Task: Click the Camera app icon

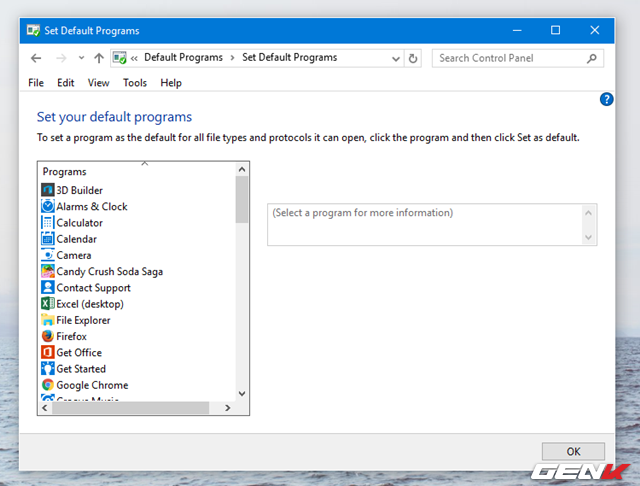Action: click(47, 255)
